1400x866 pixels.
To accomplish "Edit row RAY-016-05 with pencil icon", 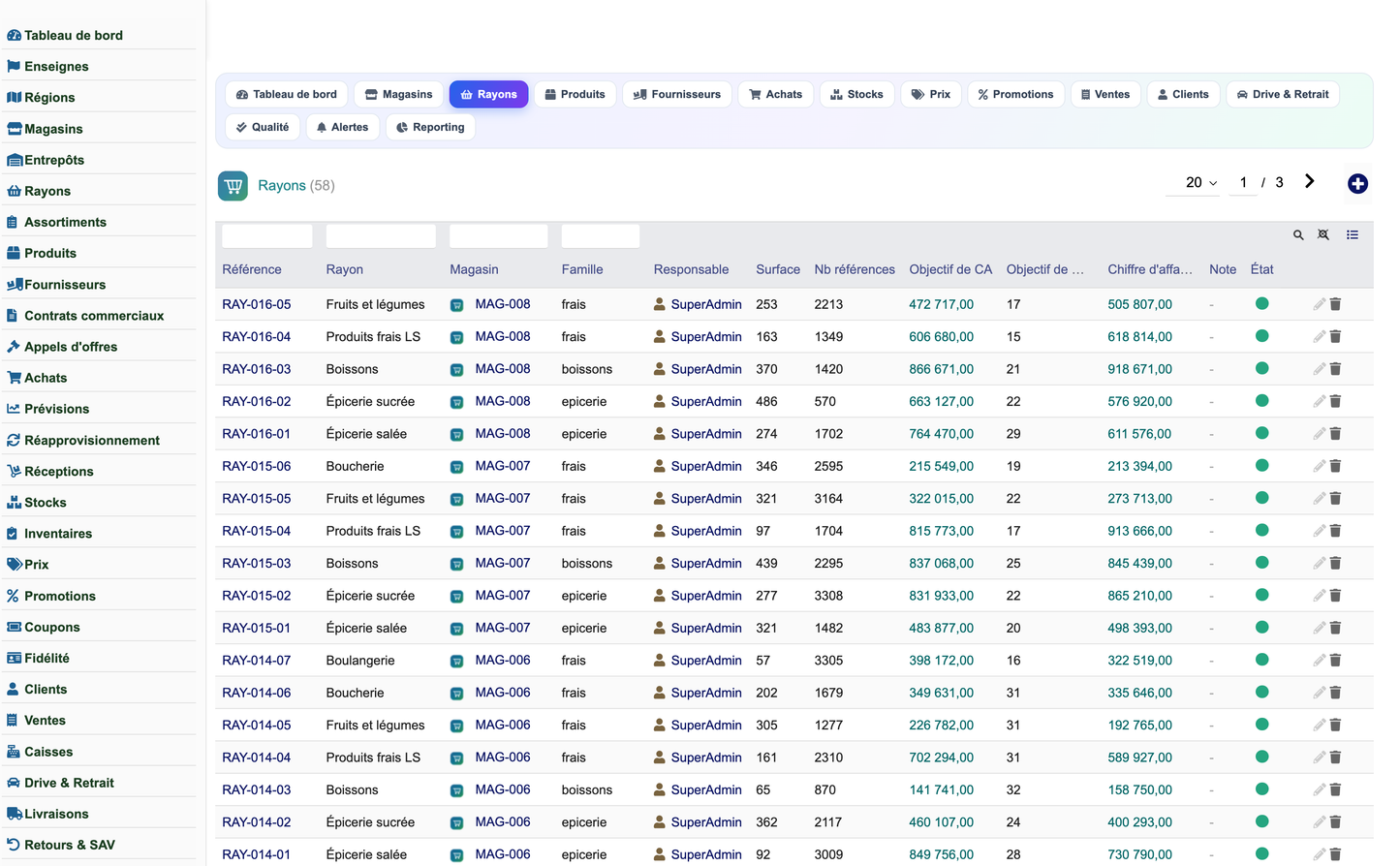I will tap(1319, 304).
